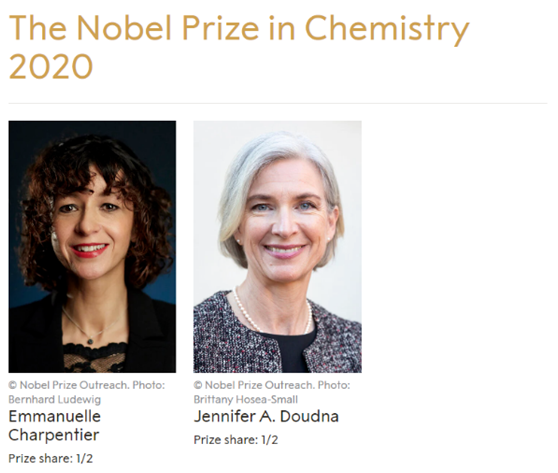The height and width of the screenshot is (473, 558).
Task: Open Jennifer A. Doudna's portrait photo
Action: pos(278,247)
